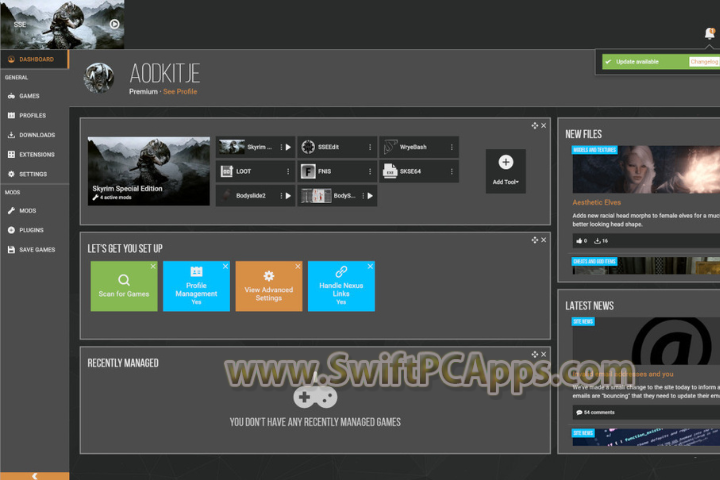This screenshot has width=720, height=480.
Task: Click the Mods wrench icon in the sidebar
Action: (x=11, y=210)
